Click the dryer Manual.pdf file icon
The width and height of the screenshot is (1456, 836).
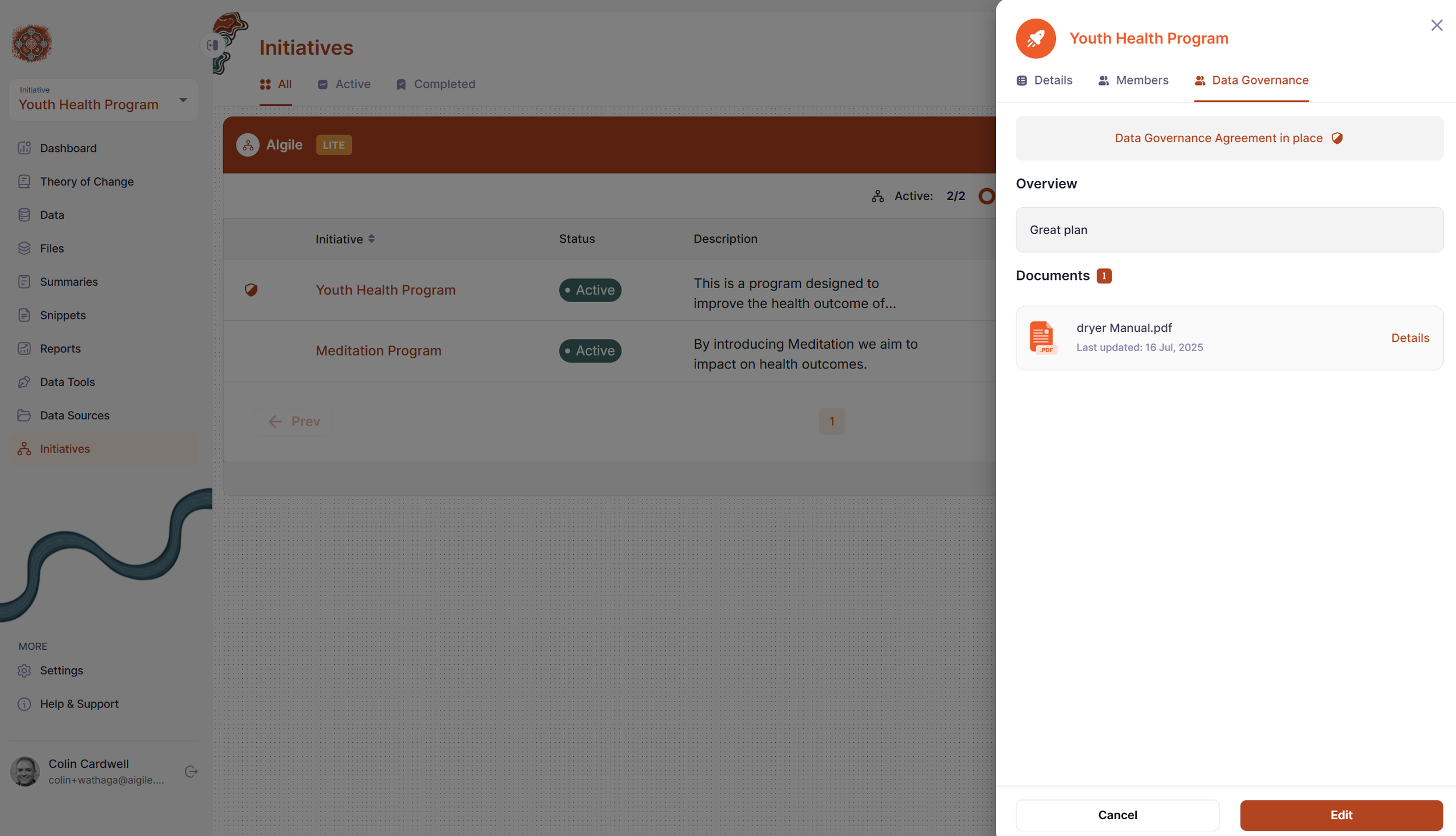(1042, 338)
